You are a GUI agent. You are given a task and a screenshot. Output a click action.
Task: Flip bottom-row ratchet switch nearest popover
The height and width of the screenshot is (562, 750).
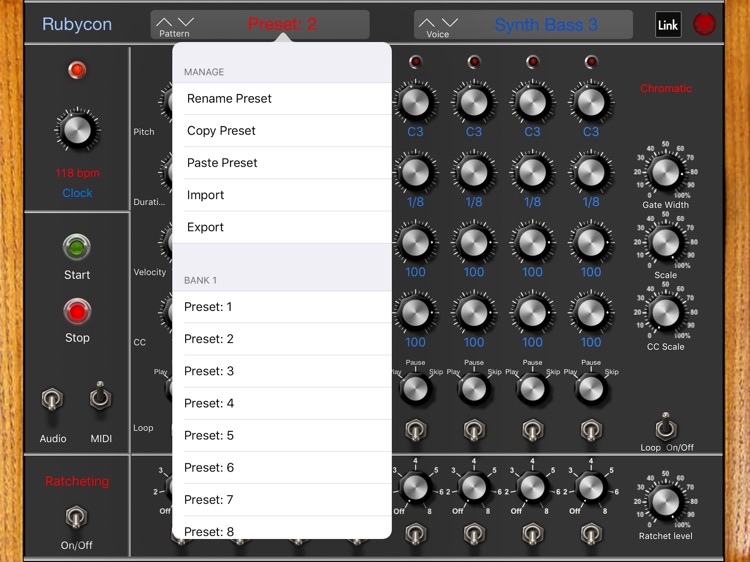(416, 533)
